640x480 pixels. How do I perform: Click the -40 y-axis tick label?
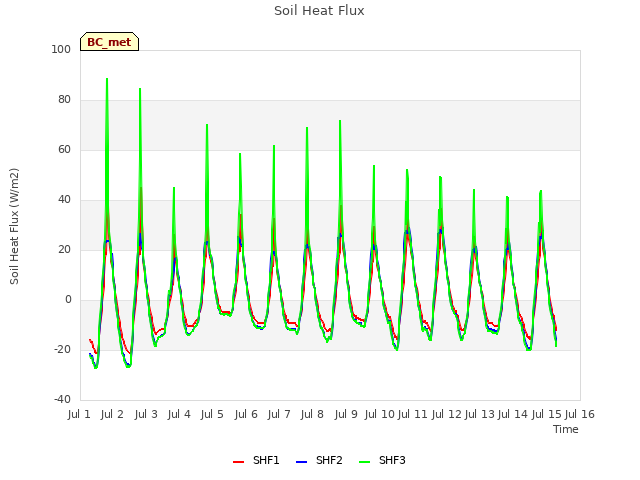point(62,399)
